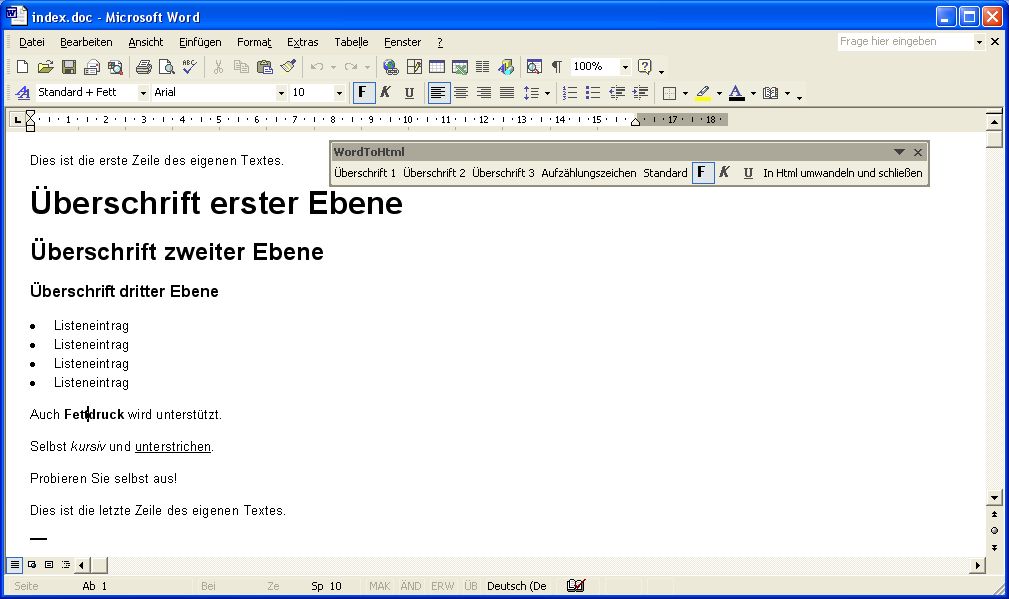
Task: Insert a table using the table icon
Action: [437, 67]
